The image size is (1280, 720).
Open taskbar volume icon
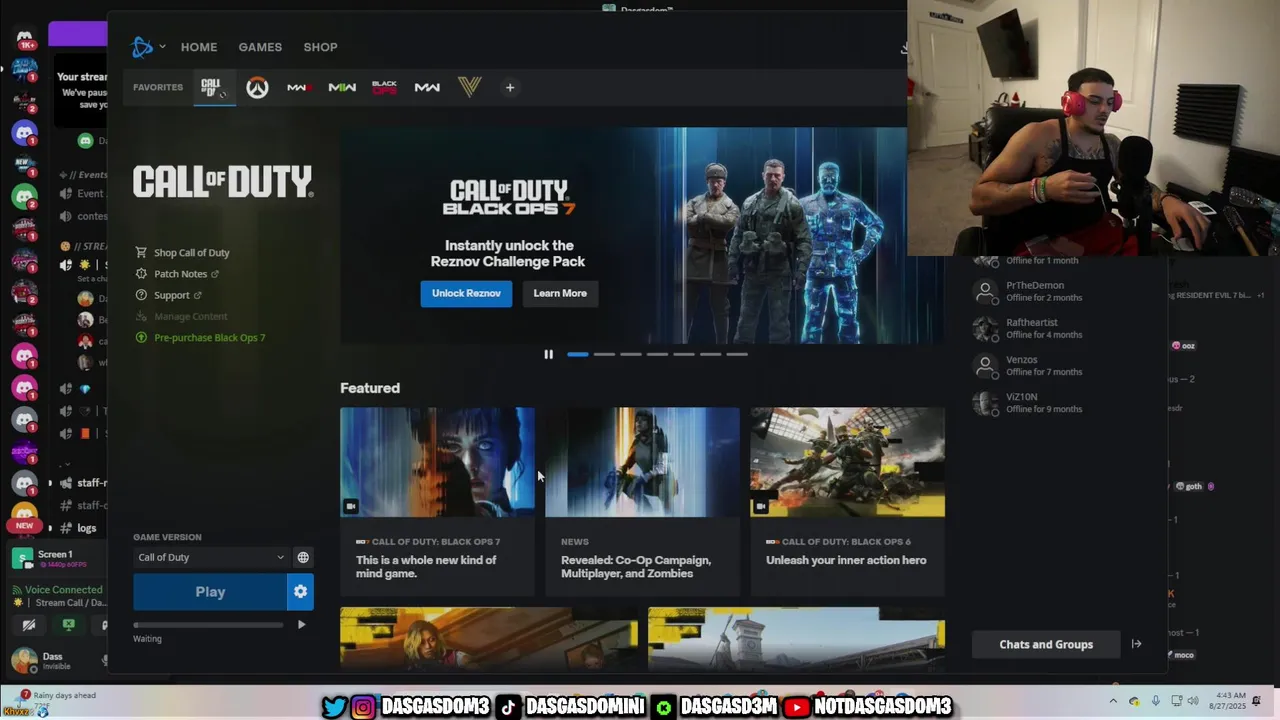tap(1195, 702)
